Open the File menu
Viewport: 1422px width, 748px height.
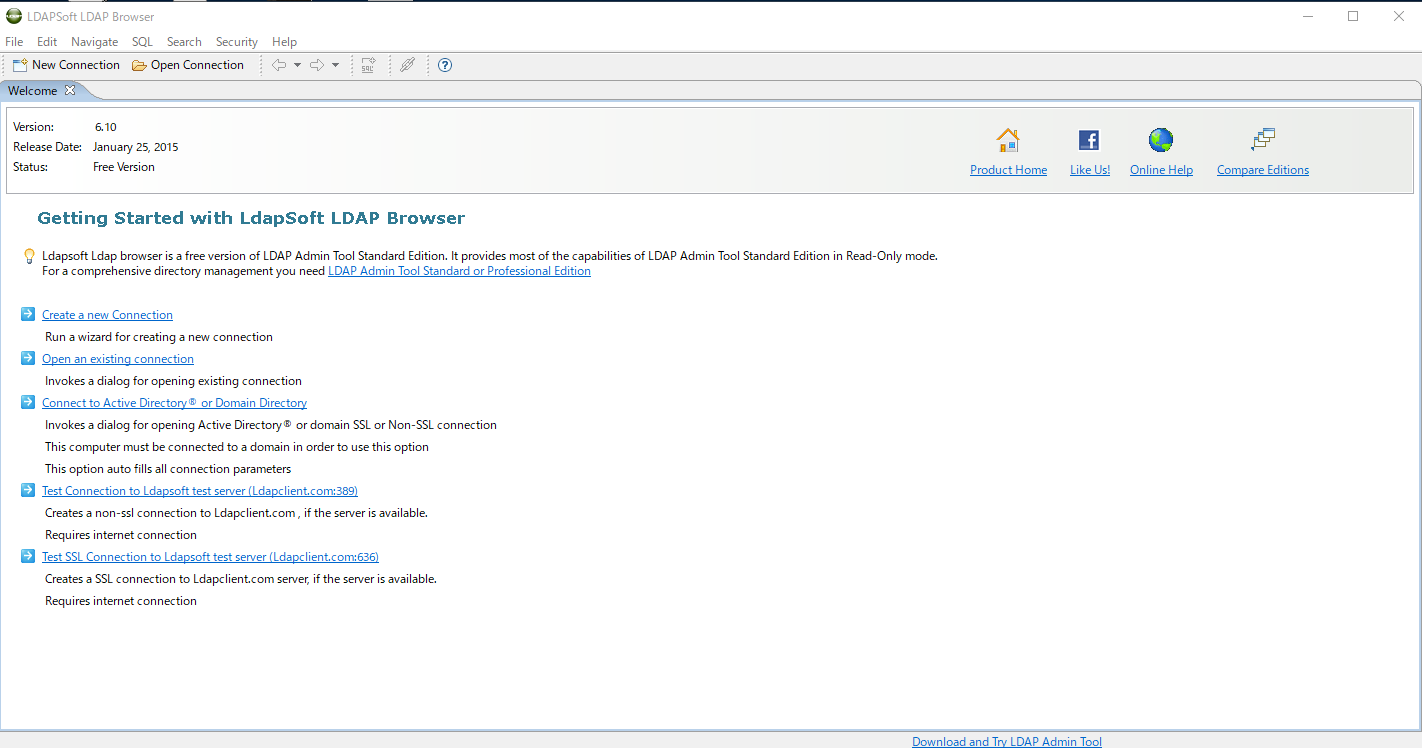[x=14, y=42]
